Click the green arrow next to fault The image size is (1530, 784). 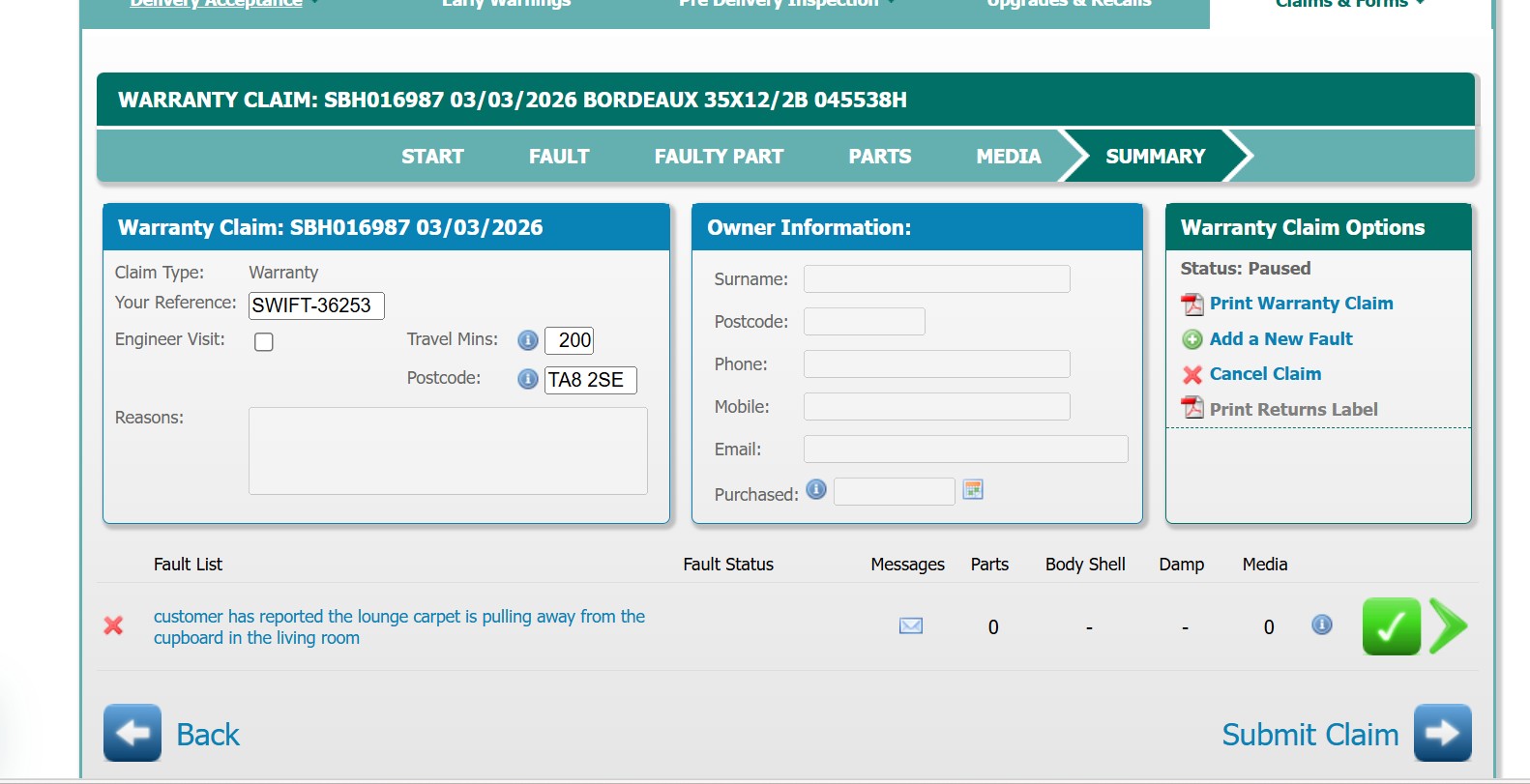(1448, 626)
